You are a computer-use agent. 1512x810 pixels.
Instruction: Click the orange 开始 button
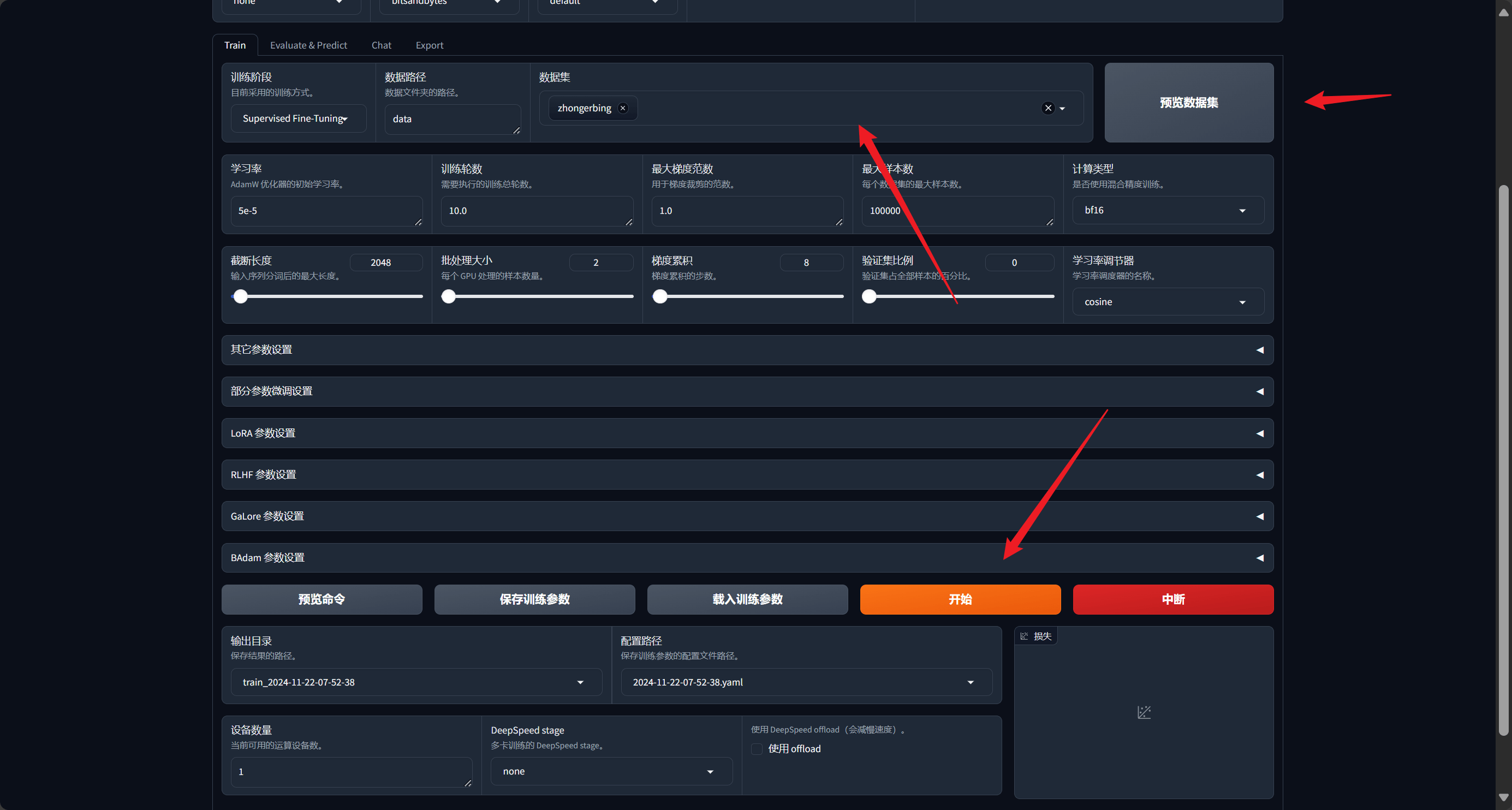click(960, 599)
